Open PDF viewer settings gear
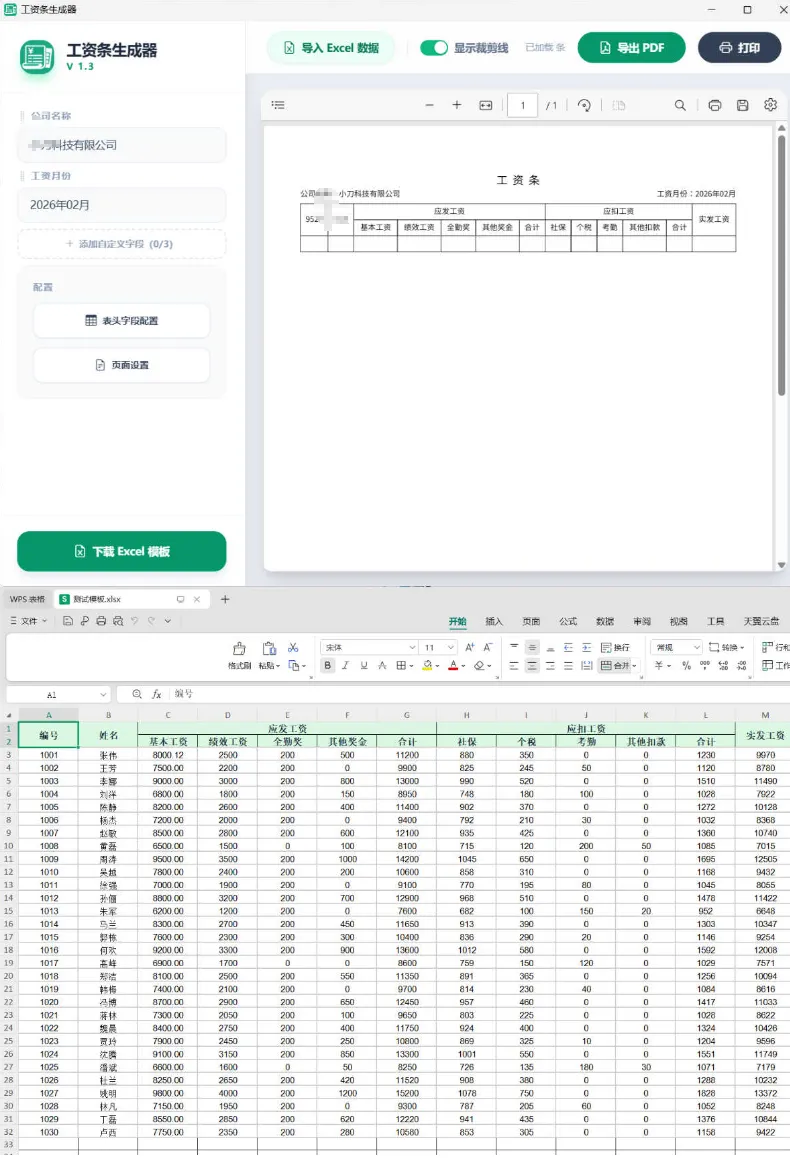Image resolution: width=790 pixels, height=1158 pixels. tap(770, 105)
